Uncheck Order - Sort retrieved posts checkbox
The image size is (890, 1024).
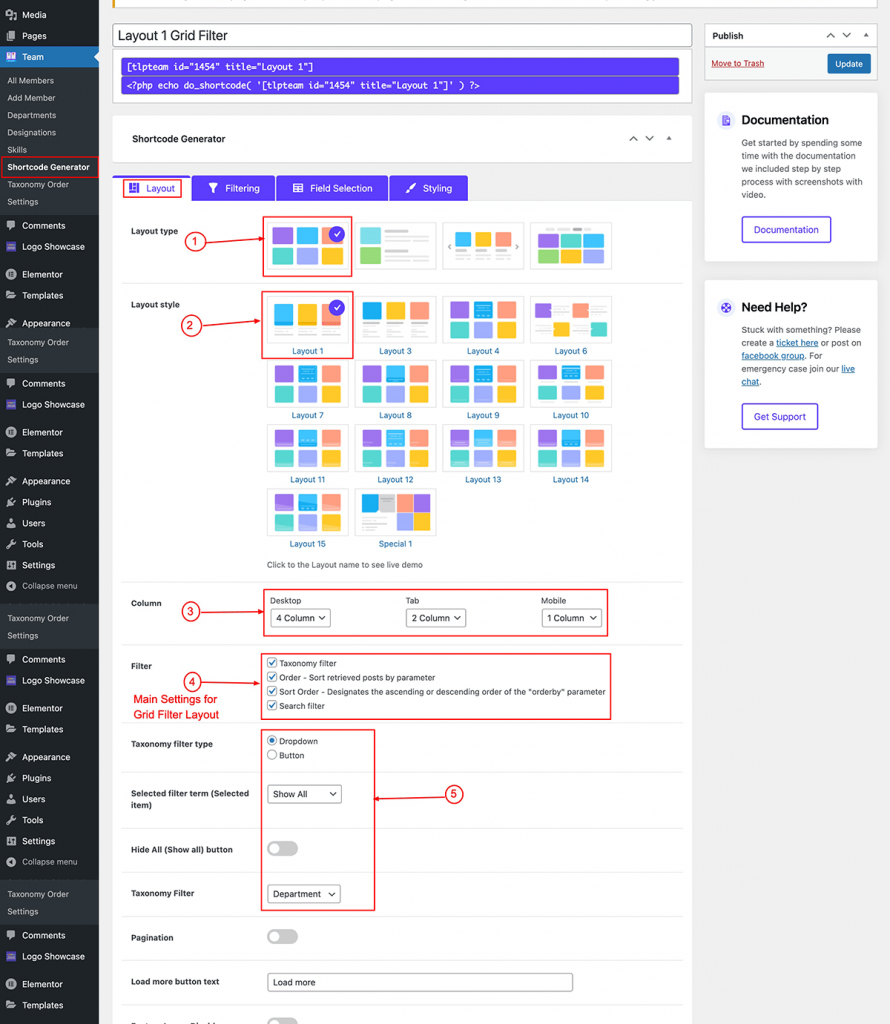272,677
